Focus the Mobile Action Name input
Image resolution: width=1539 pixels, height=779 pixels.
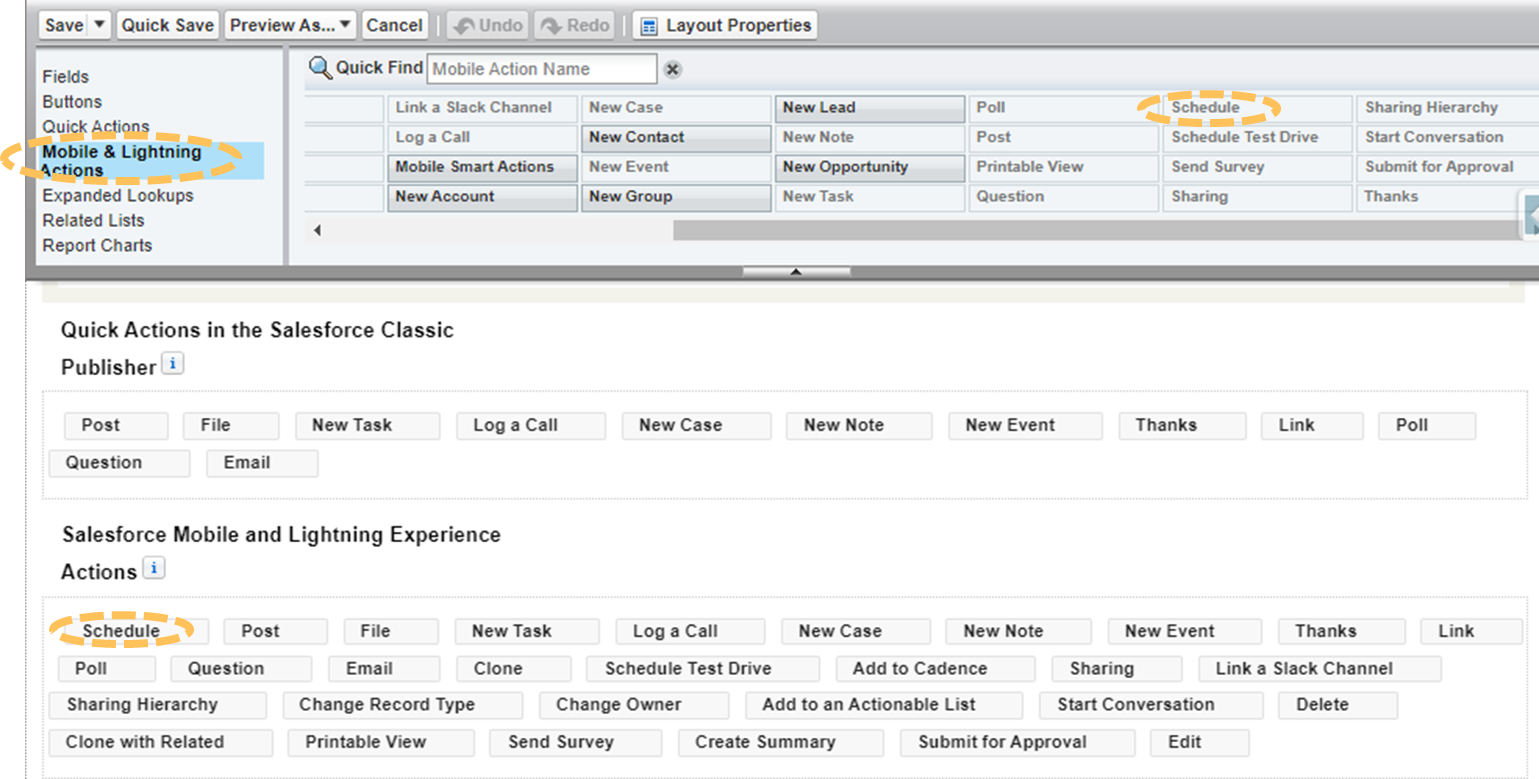pos(541,69)
